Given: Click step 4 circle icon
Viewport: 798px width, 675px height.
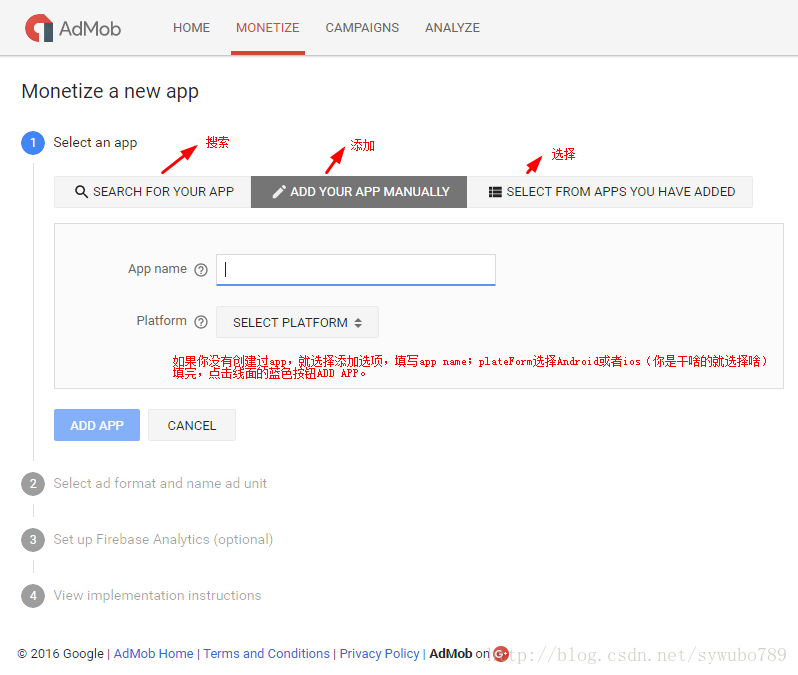Looking at the screenshot, I should coord(33,596).
